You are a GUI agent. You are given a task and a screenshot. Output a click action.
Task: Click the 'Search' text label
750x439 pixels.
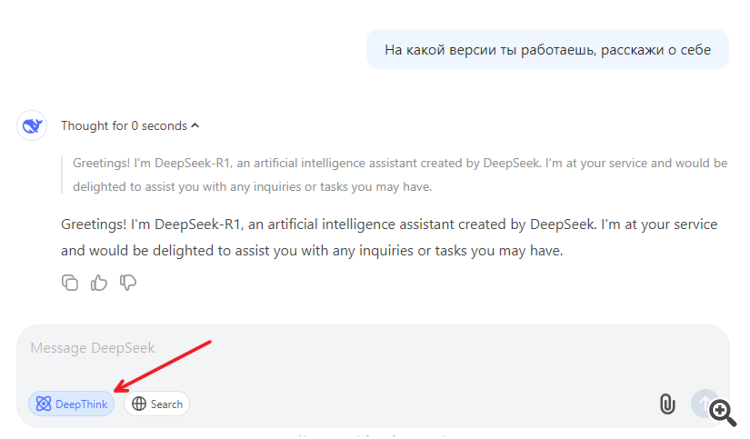[166, 404]
